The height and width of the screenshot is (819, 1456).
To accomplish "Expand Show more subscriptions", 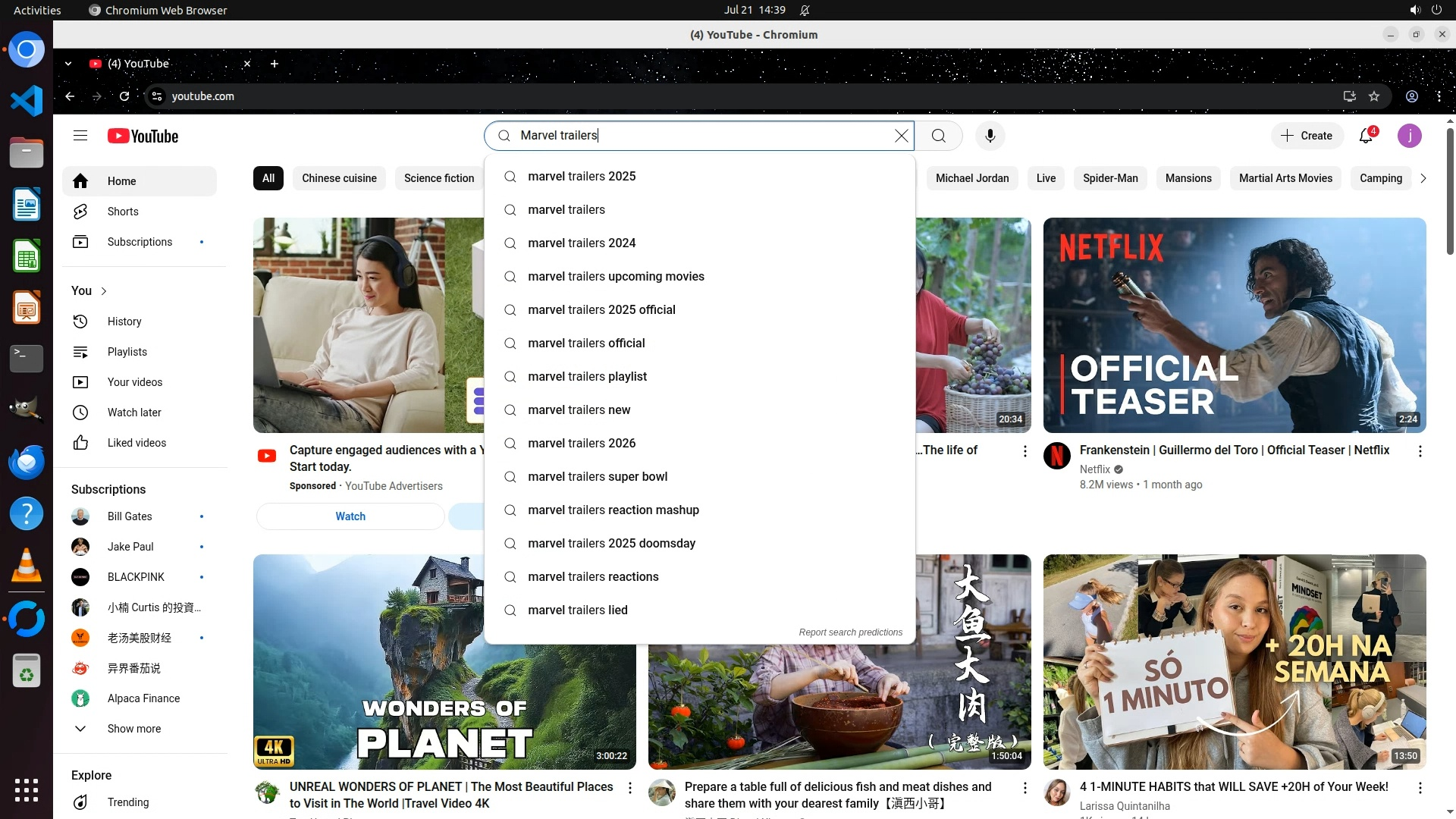I will 133,729.
